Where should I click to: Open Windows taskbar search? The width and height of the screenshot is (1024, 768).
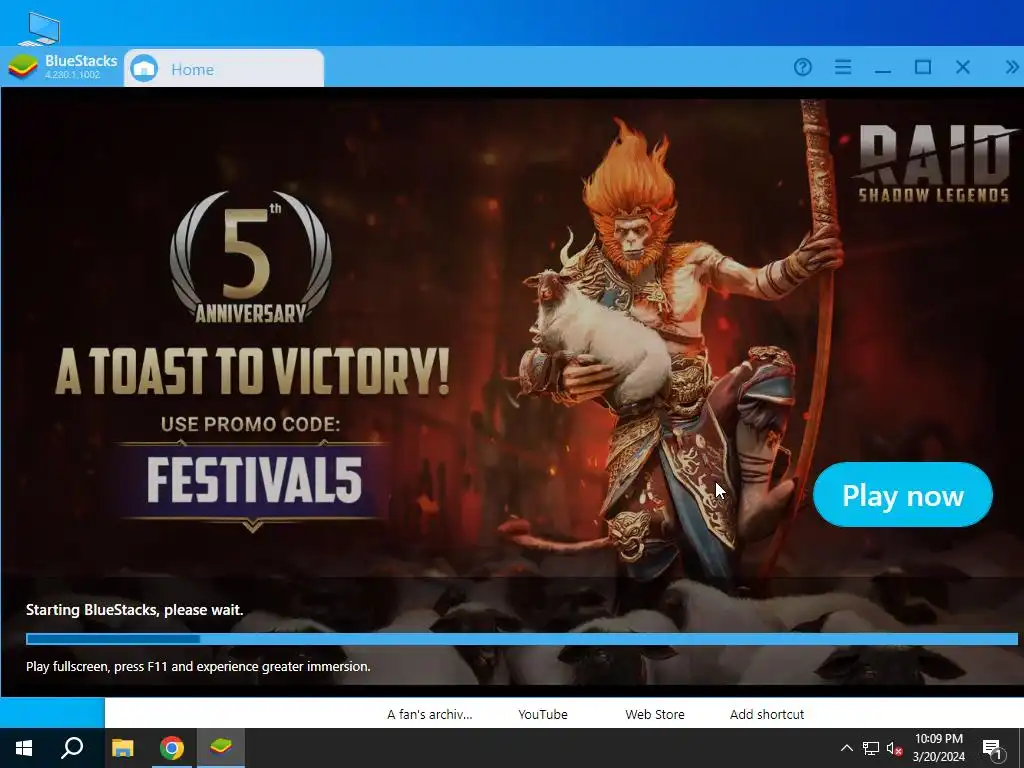(x=72, y=748)
